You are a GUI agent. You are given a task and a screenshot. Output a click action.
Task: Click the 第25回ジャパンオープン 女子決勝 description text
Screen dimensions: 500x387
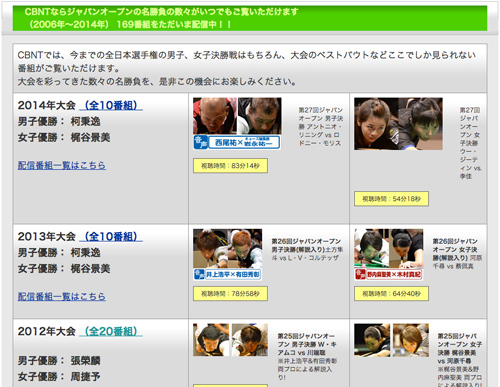click(x=460, y=359)
